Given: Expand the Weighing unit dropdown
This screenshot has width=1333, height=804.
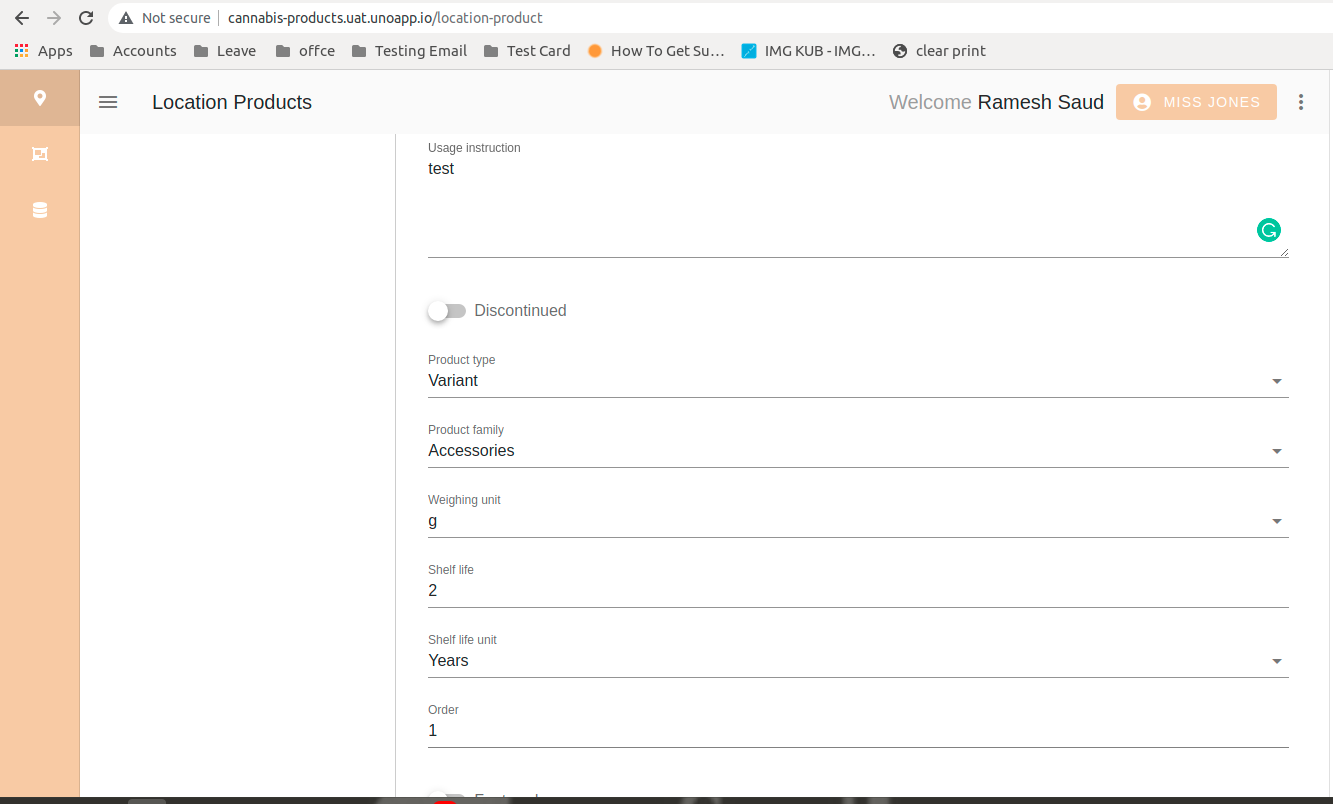Looking at the screenshot, I should coord(857,521).
